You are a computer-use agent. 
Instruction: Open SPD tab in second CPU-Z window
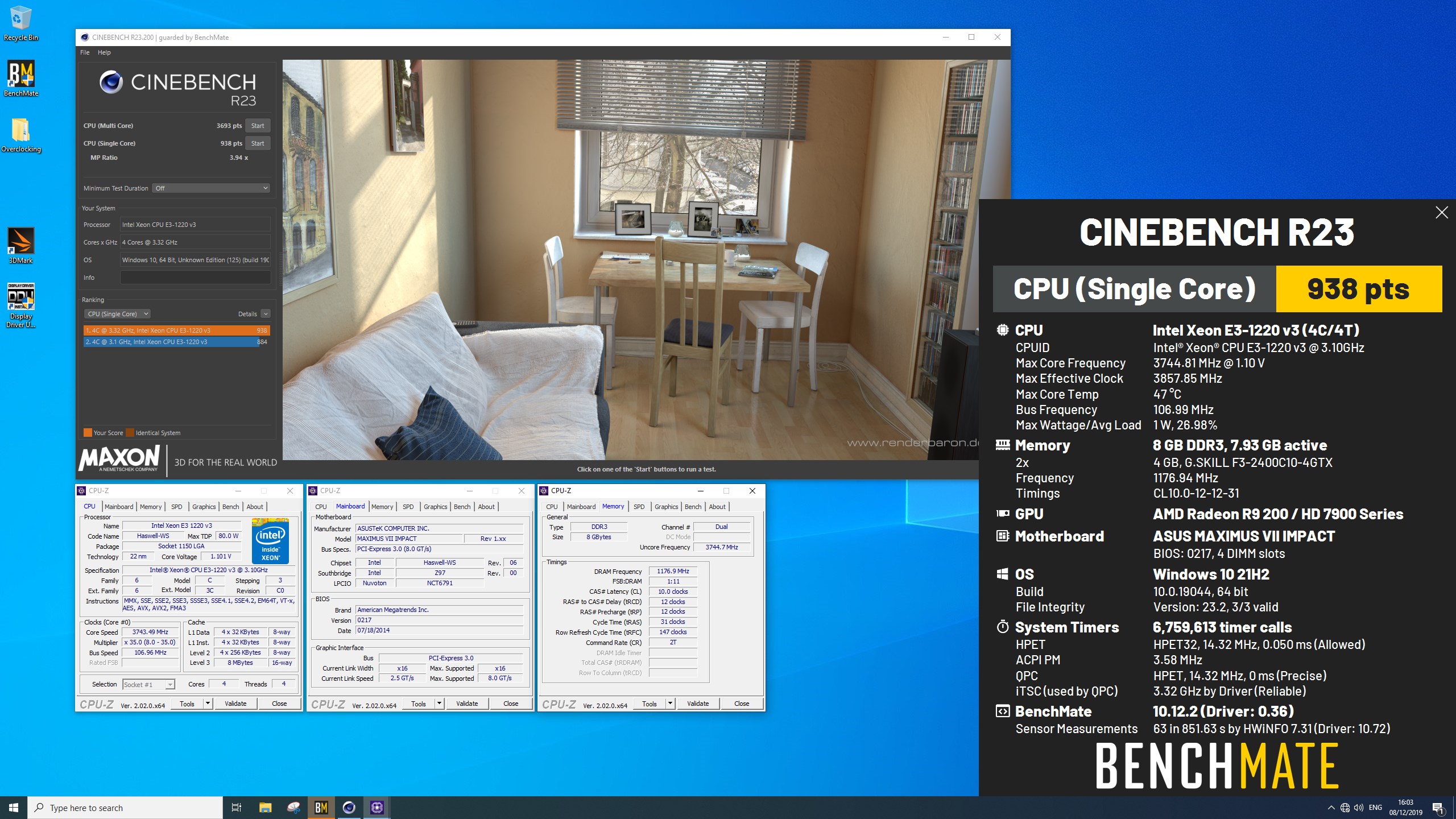[408, 507]
